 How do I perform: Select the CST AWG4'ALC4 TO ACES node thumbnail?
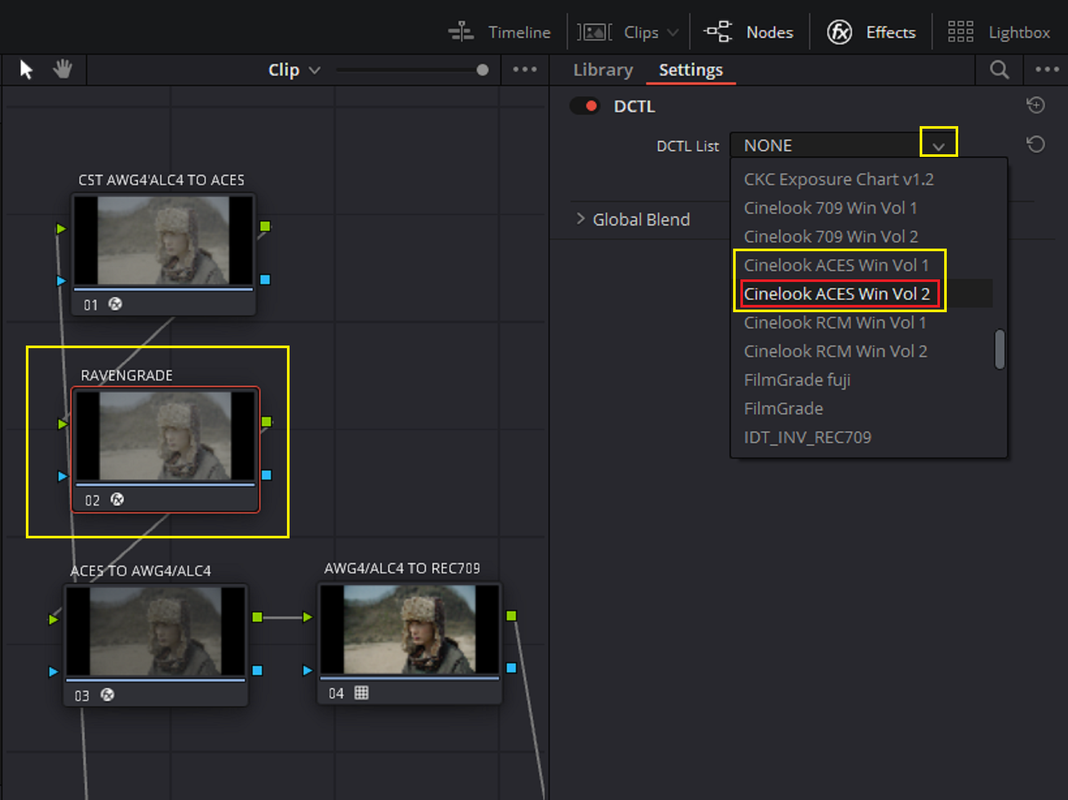163,240
